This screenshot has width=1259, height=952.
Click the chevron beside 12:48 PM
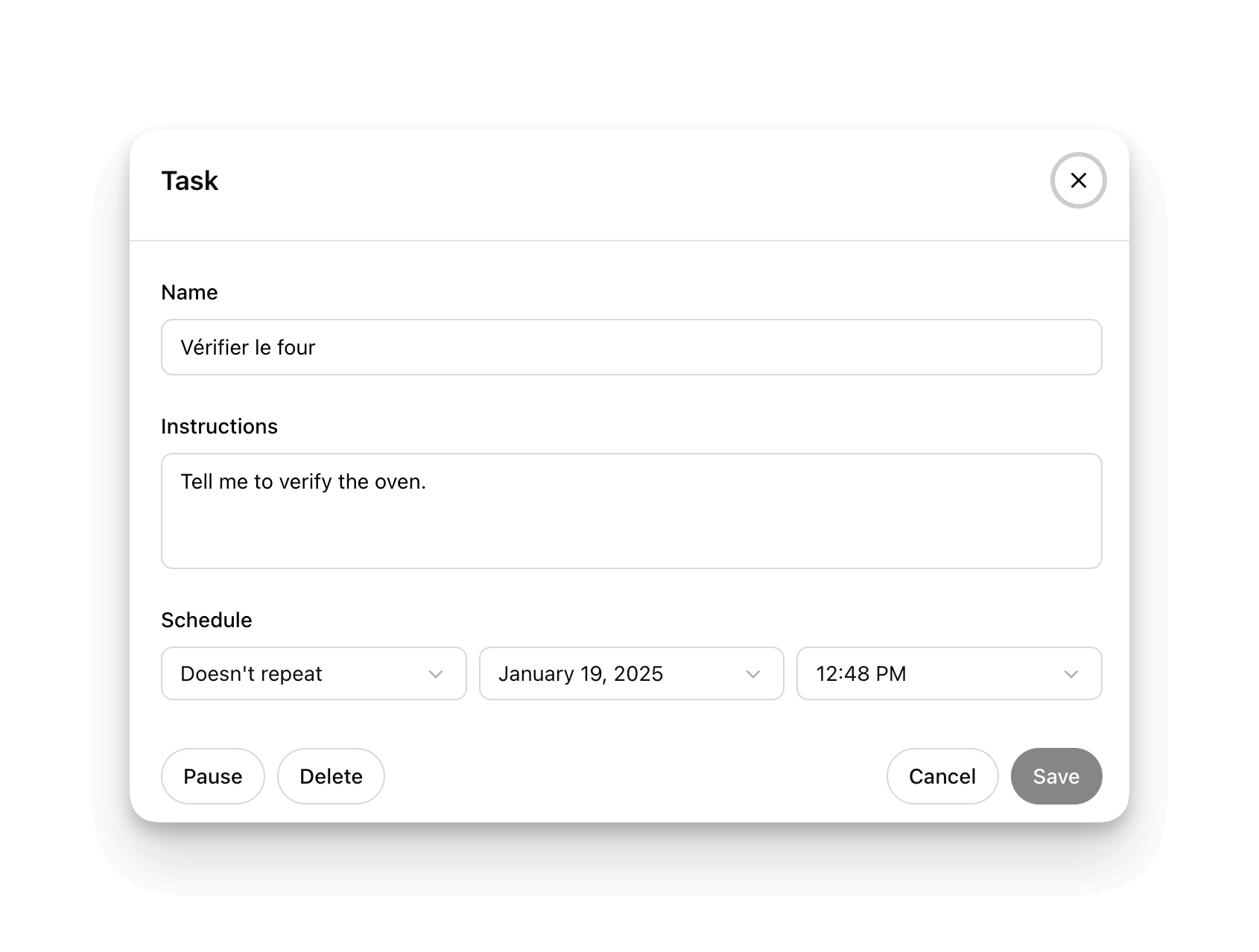[1071, 674]
